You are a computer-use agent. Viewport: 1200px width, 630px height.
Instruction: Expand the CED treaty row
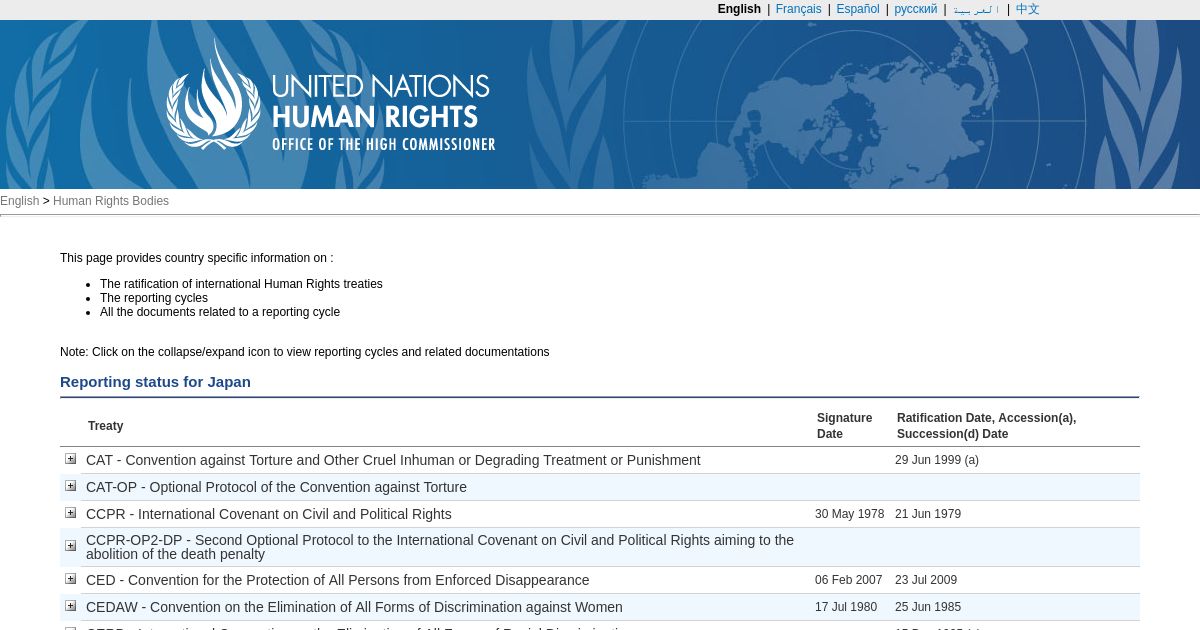coord(70,579)
